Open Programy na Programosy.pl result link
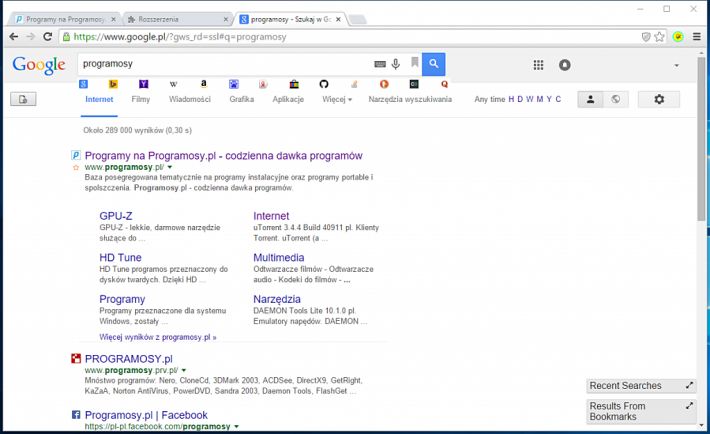 click(224, 156)
